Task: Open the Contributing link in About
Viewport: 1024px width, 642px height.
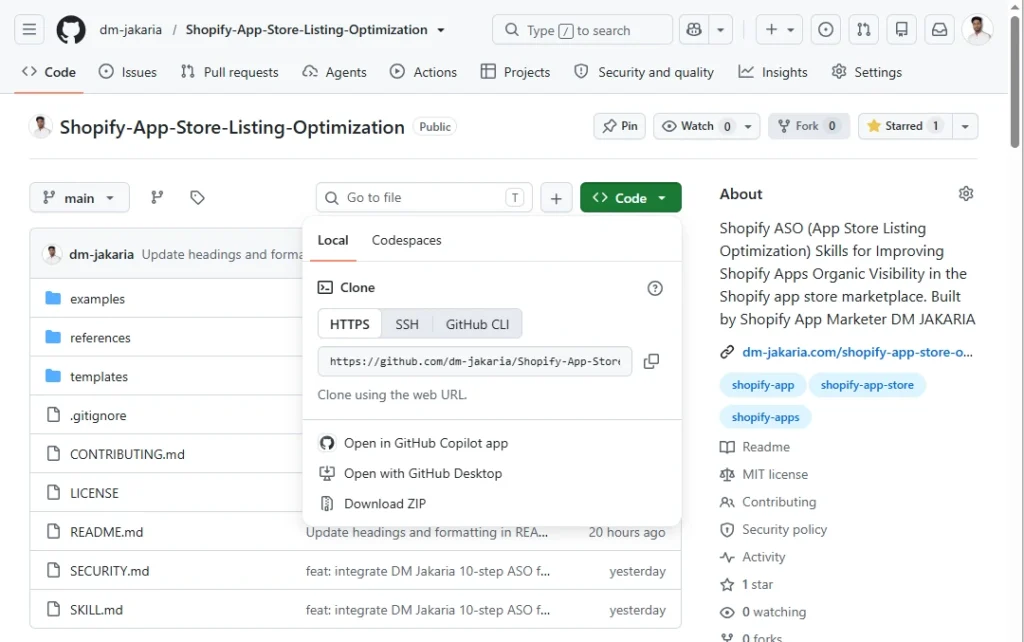Action: pos(768,502)
